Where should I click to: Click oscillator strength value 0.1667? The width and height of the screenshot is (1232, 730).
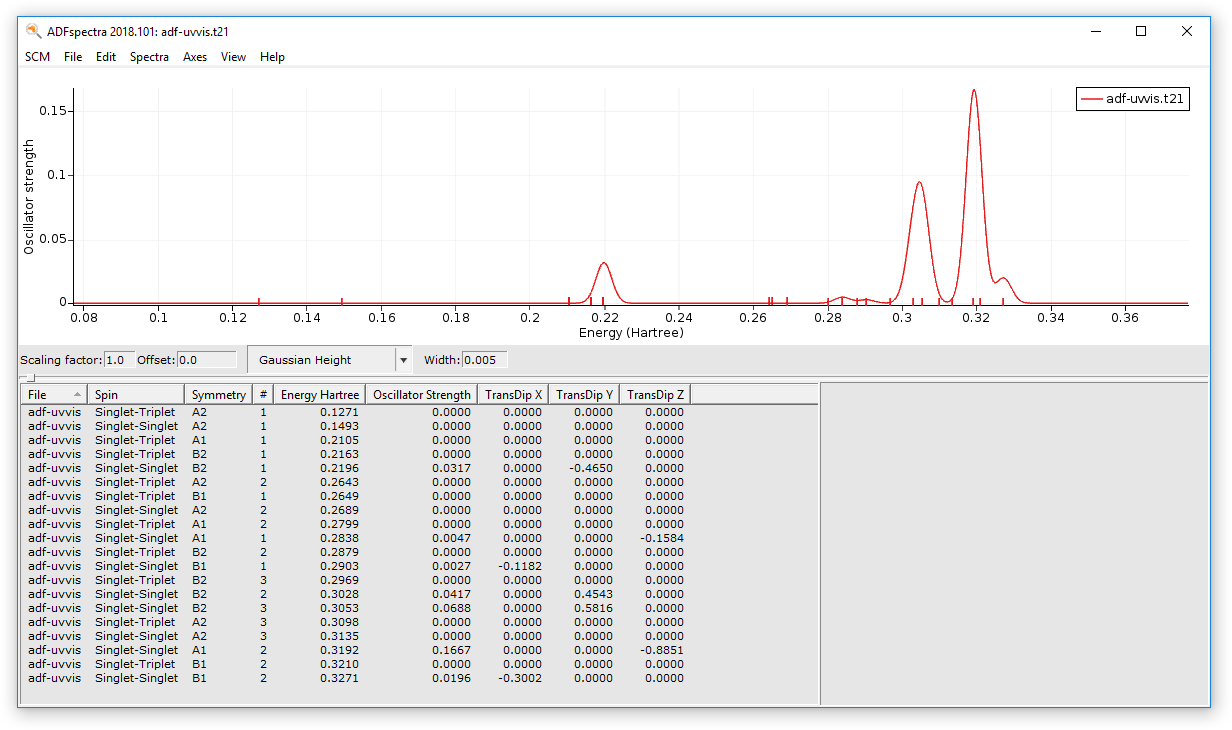(x=452, y=650)
